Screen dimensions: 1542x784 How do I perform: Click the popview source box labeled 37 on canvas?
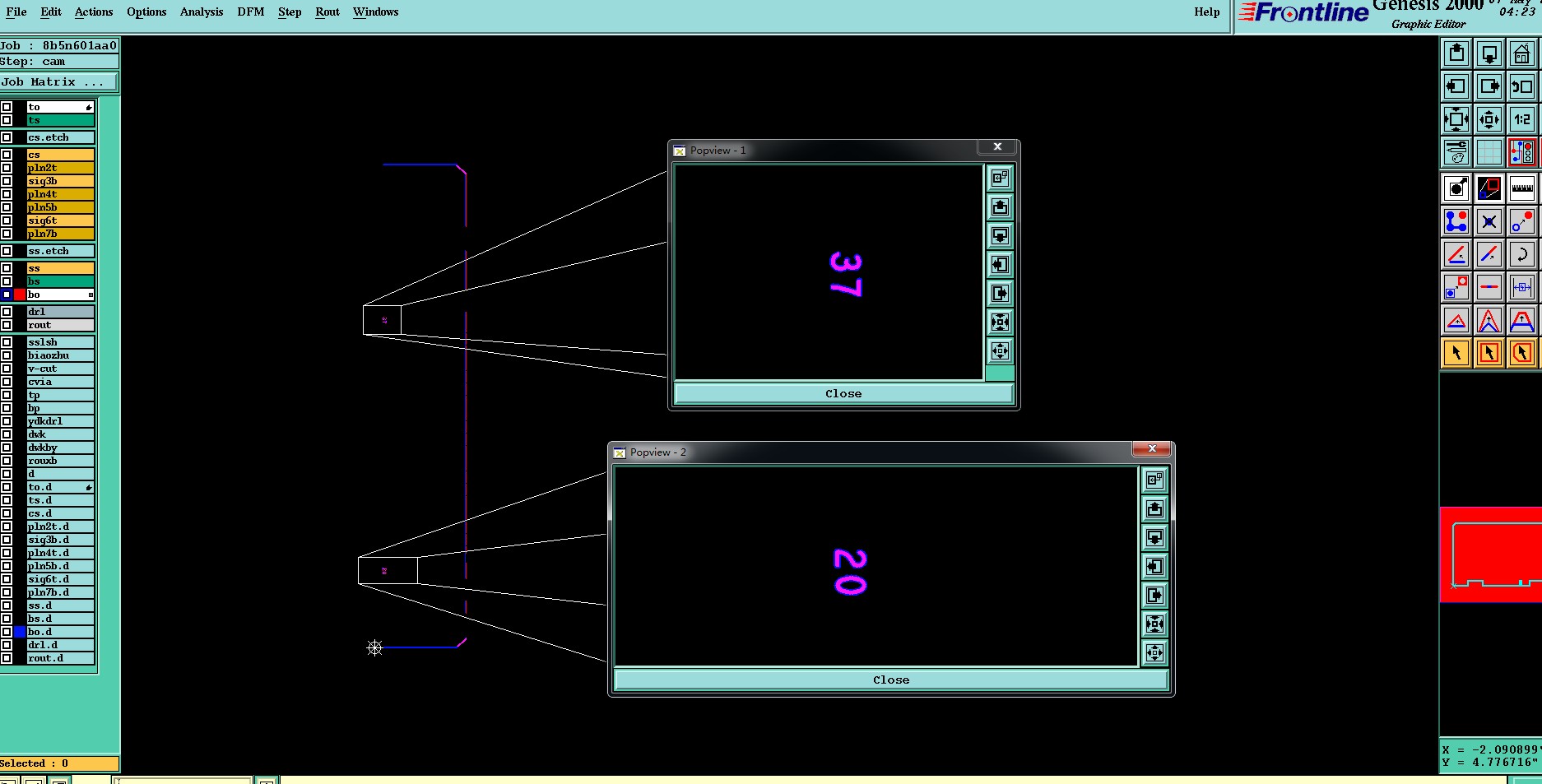pos(382,320)
